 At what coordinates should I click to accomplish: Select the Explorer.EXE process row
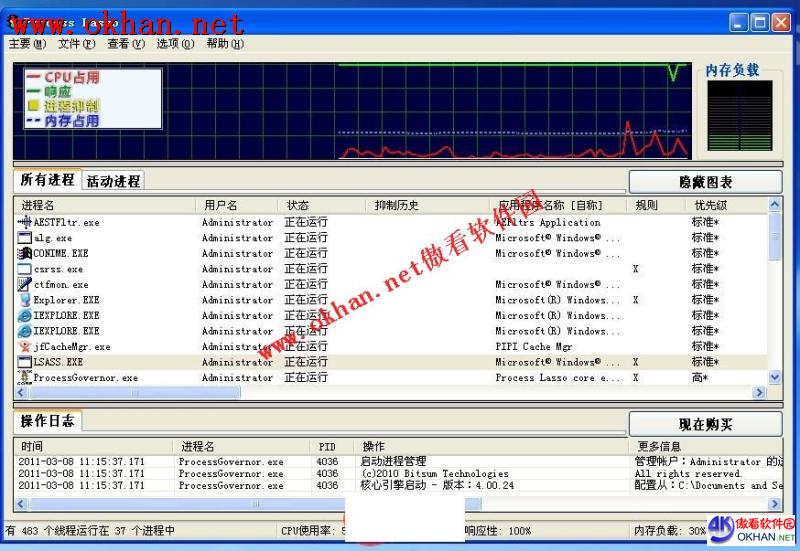tap(391, 300)
